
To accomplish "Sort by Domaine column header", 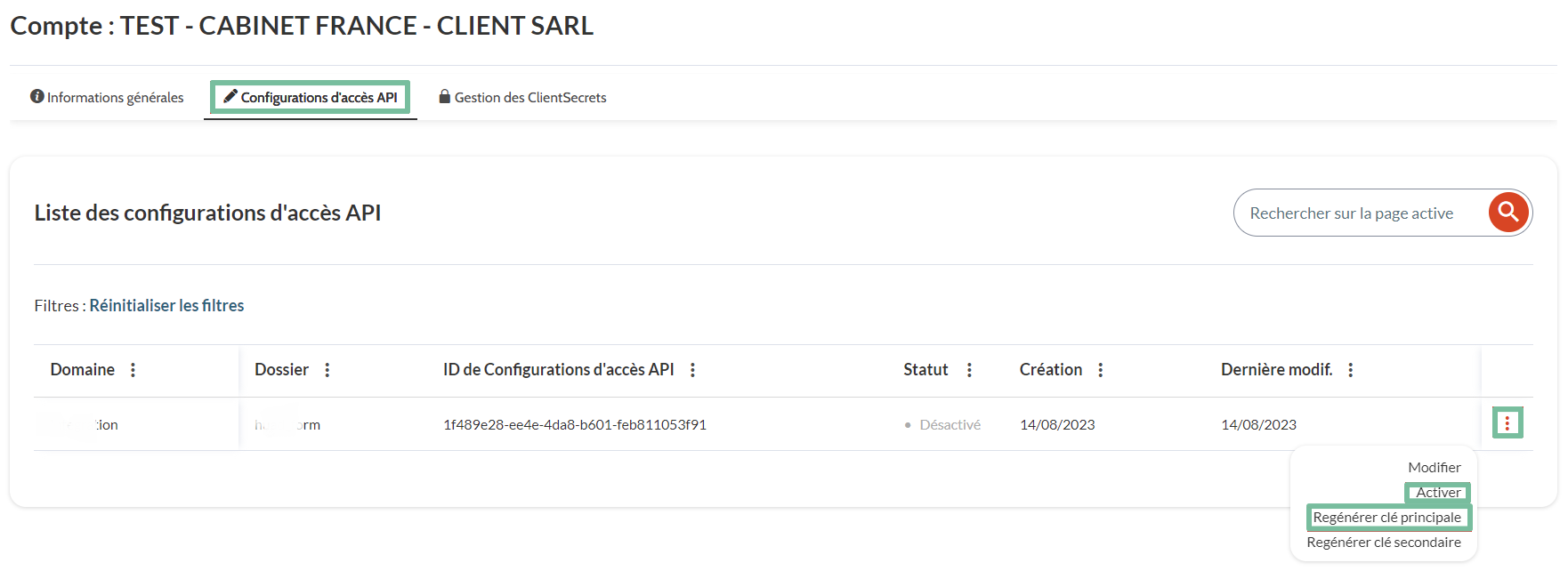I will click(83, 370).
